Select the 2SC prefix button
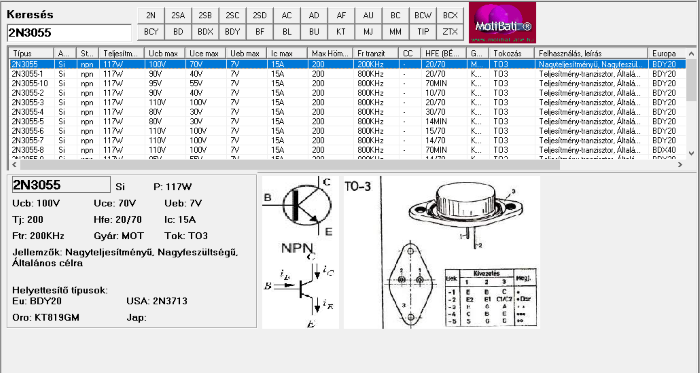This screenshot has width=700, height=373. (x=233, y=15)
